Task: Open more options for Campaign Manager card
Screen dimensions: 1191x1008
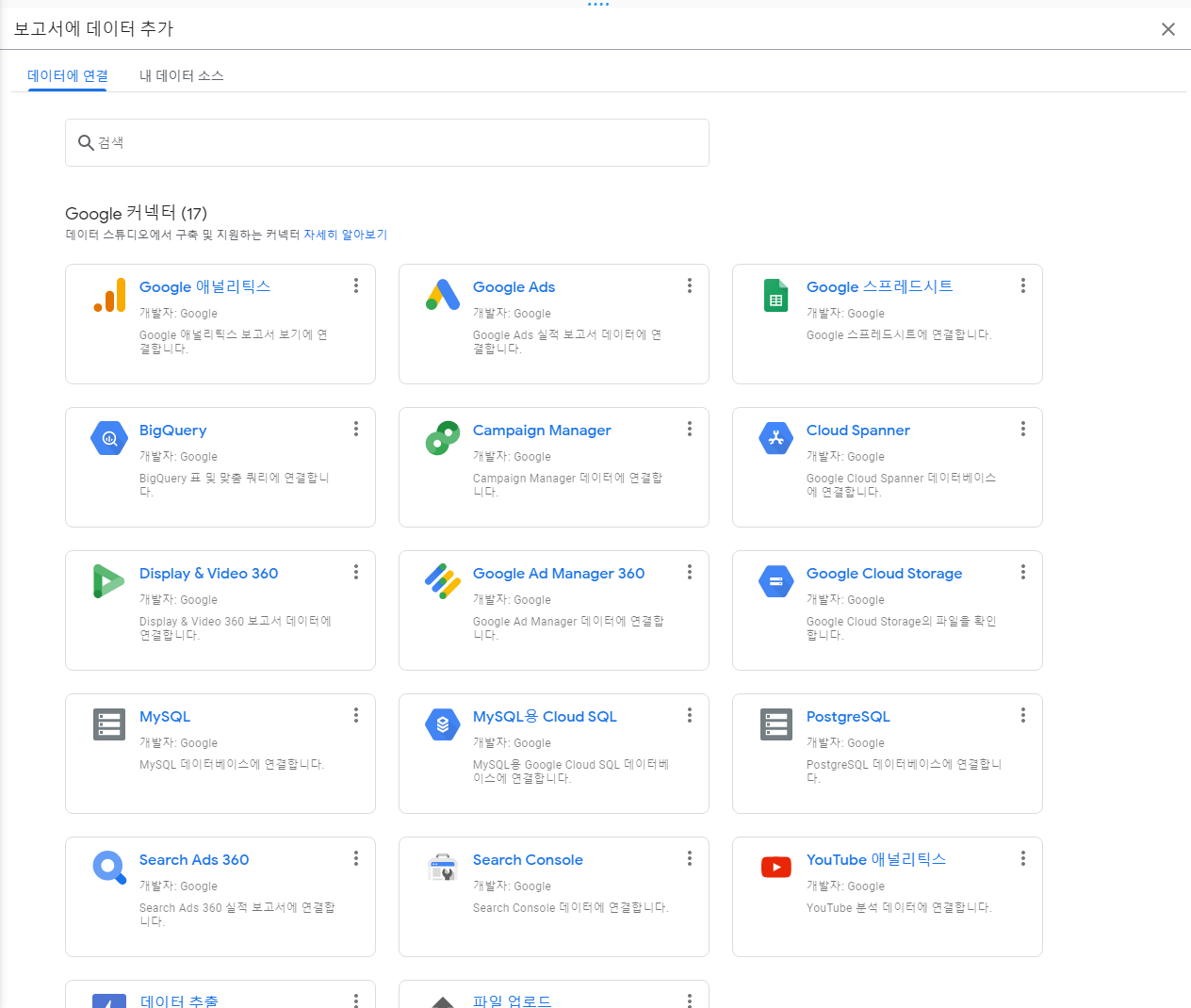Action: coord(690,429)
